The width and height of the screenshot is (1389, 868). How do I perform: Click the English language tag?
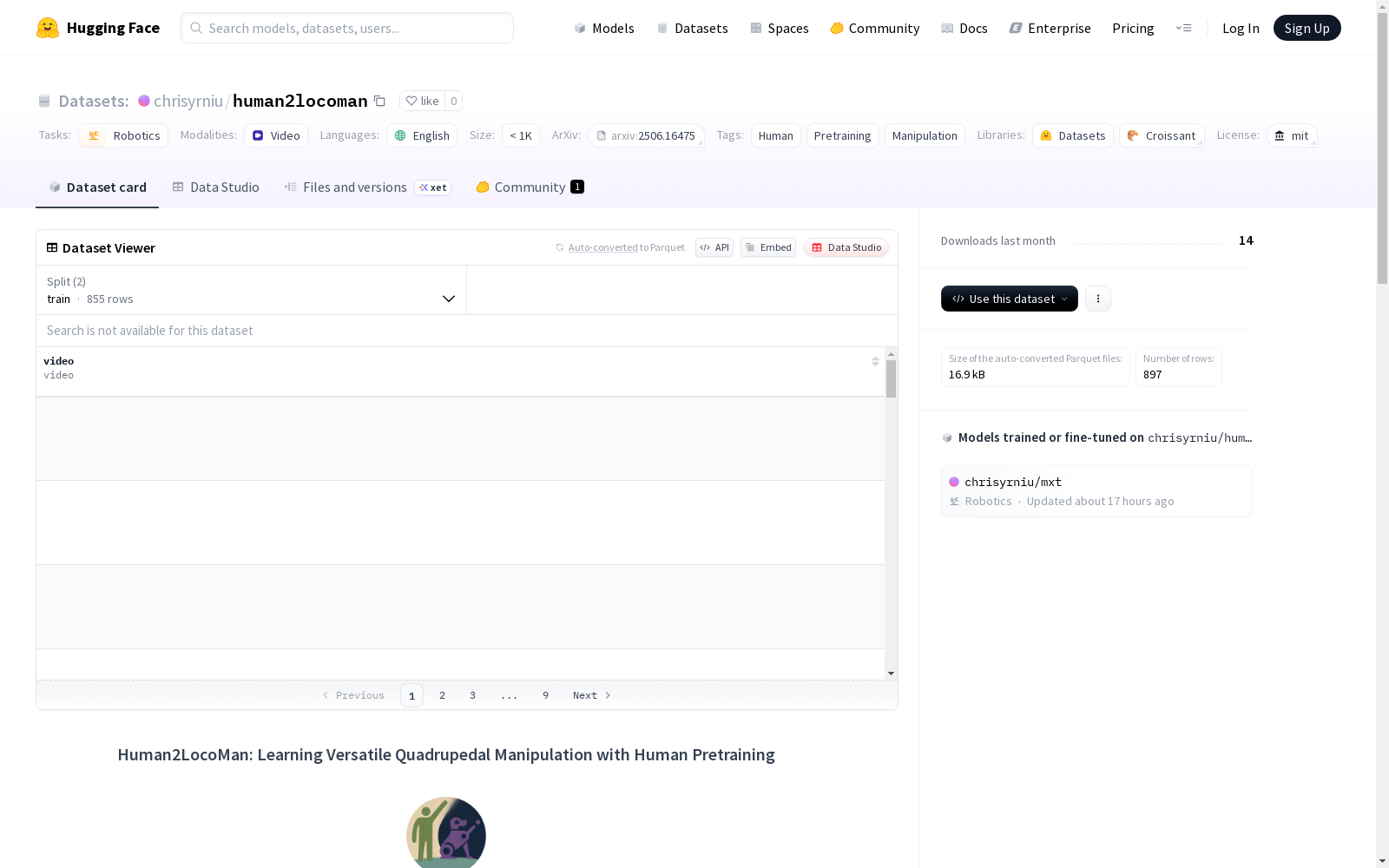click(422, 135)
